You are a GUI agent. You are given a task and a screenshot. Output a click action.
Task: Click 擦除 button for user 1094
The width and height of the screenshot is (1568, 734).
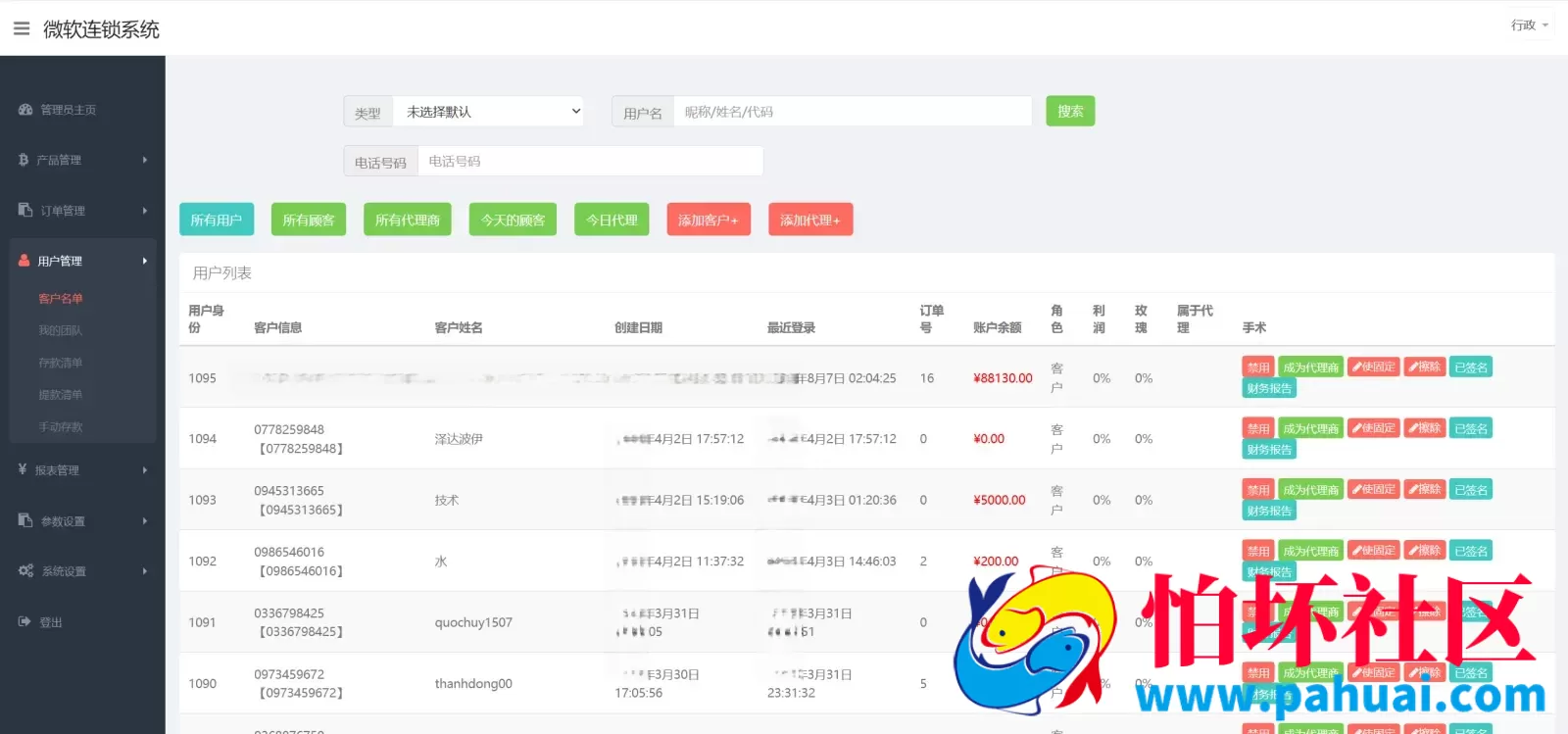click(1425, 428)
